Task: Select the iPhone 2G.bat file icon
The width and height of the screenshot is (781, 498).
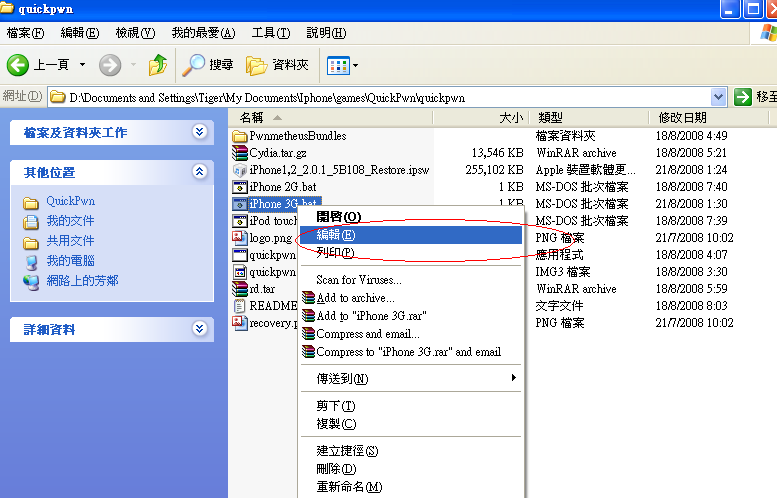Action: [240, 187]
